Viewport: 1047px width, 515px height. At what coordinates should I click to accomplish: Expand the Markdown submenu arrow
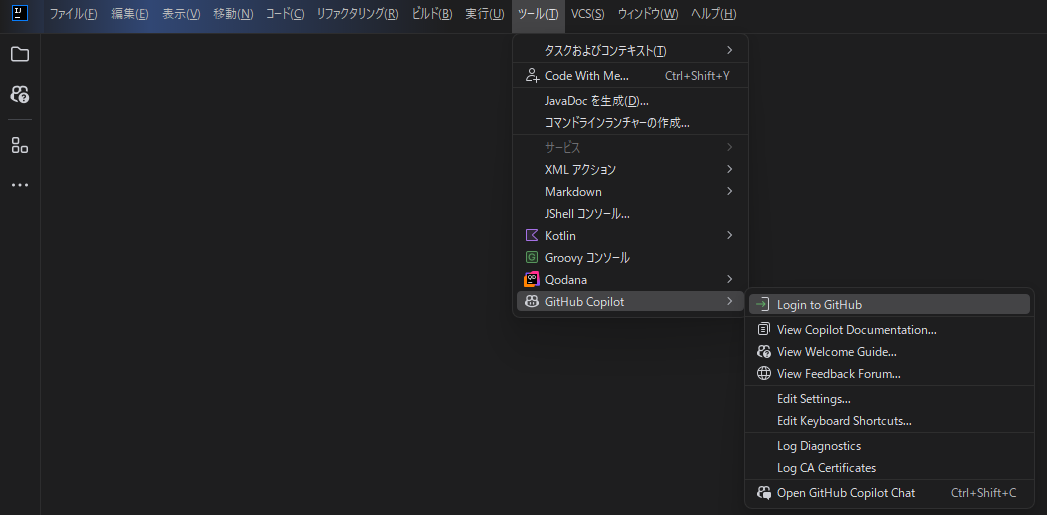click(x=730, y=191)
